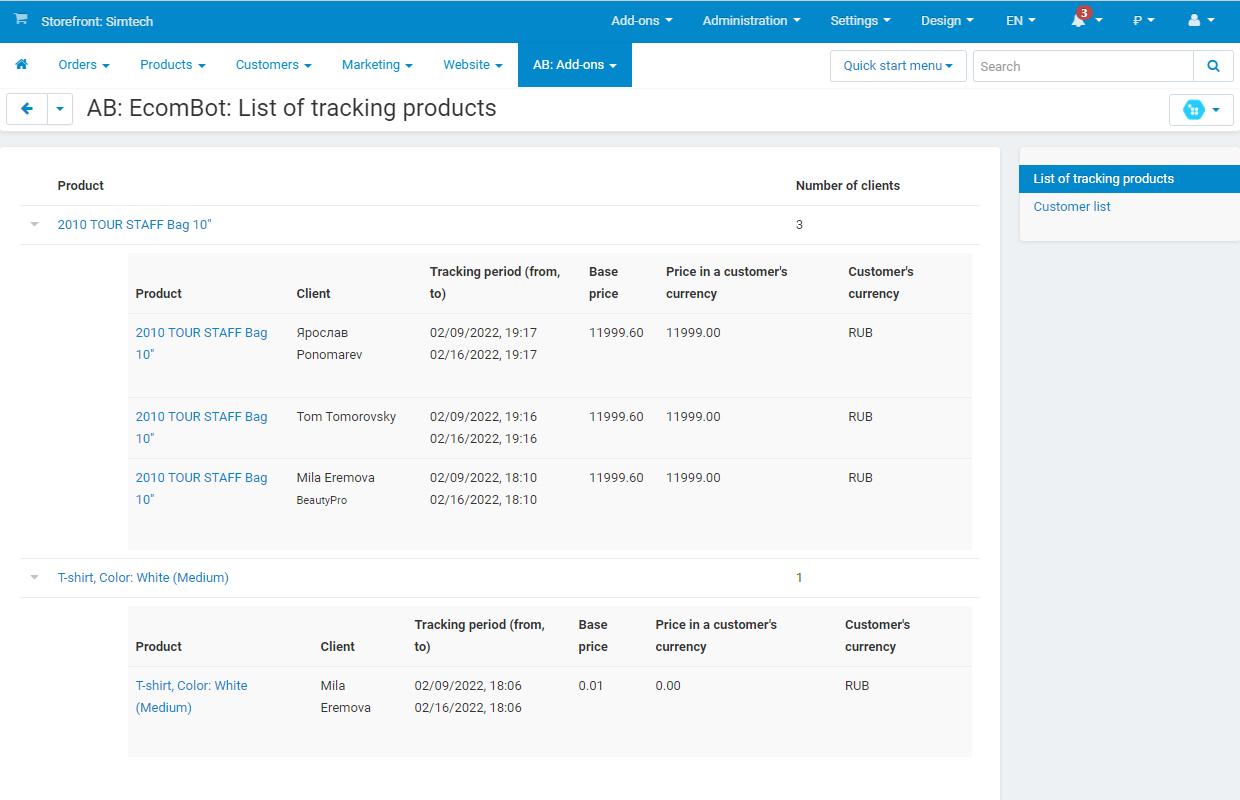Click the back arrow button
1240x800 pixels.
tap(26, 108)
